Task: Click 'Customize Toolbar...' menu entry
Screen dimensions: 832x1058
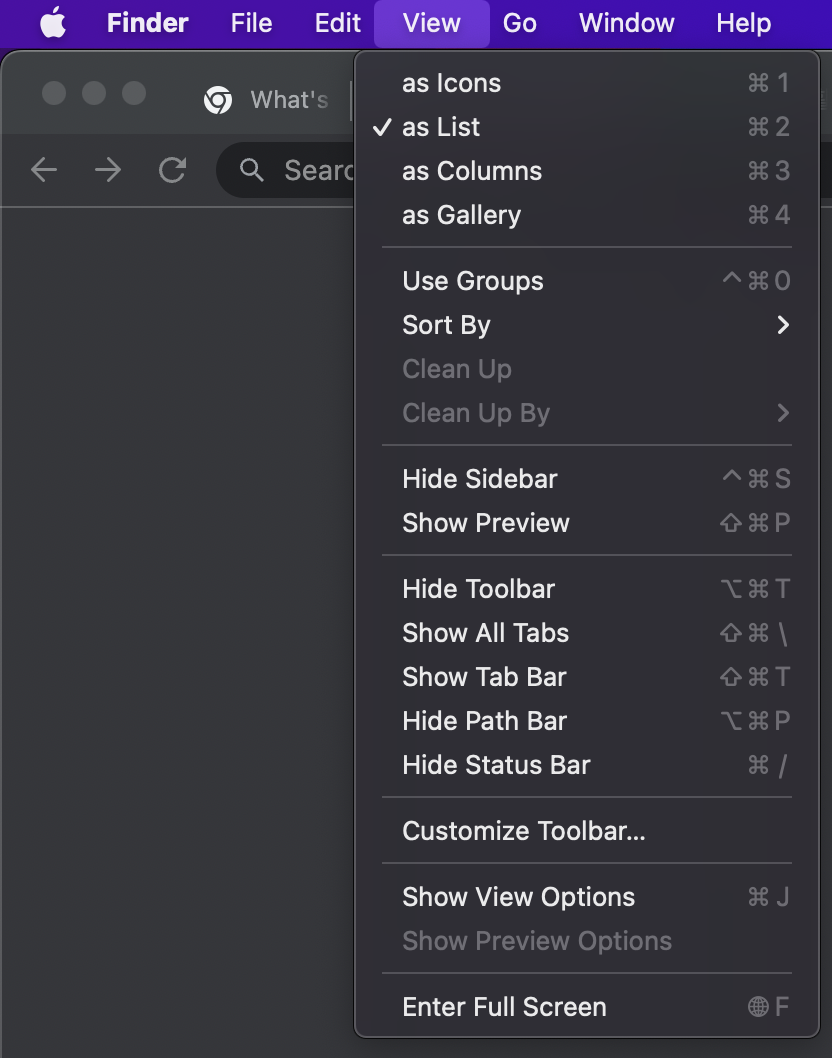Action: [523, 831]
